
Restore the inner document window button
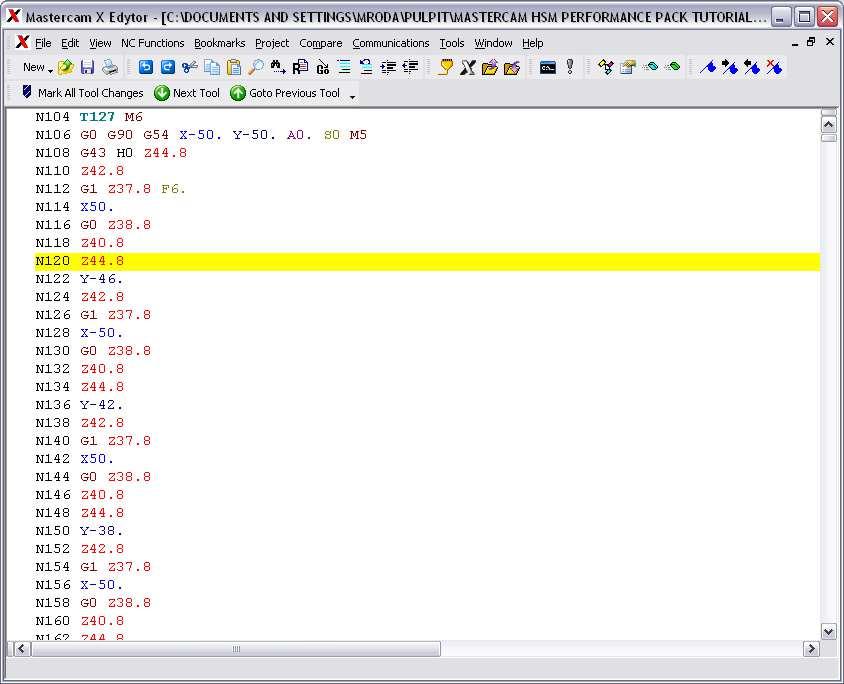pos(811,42)
